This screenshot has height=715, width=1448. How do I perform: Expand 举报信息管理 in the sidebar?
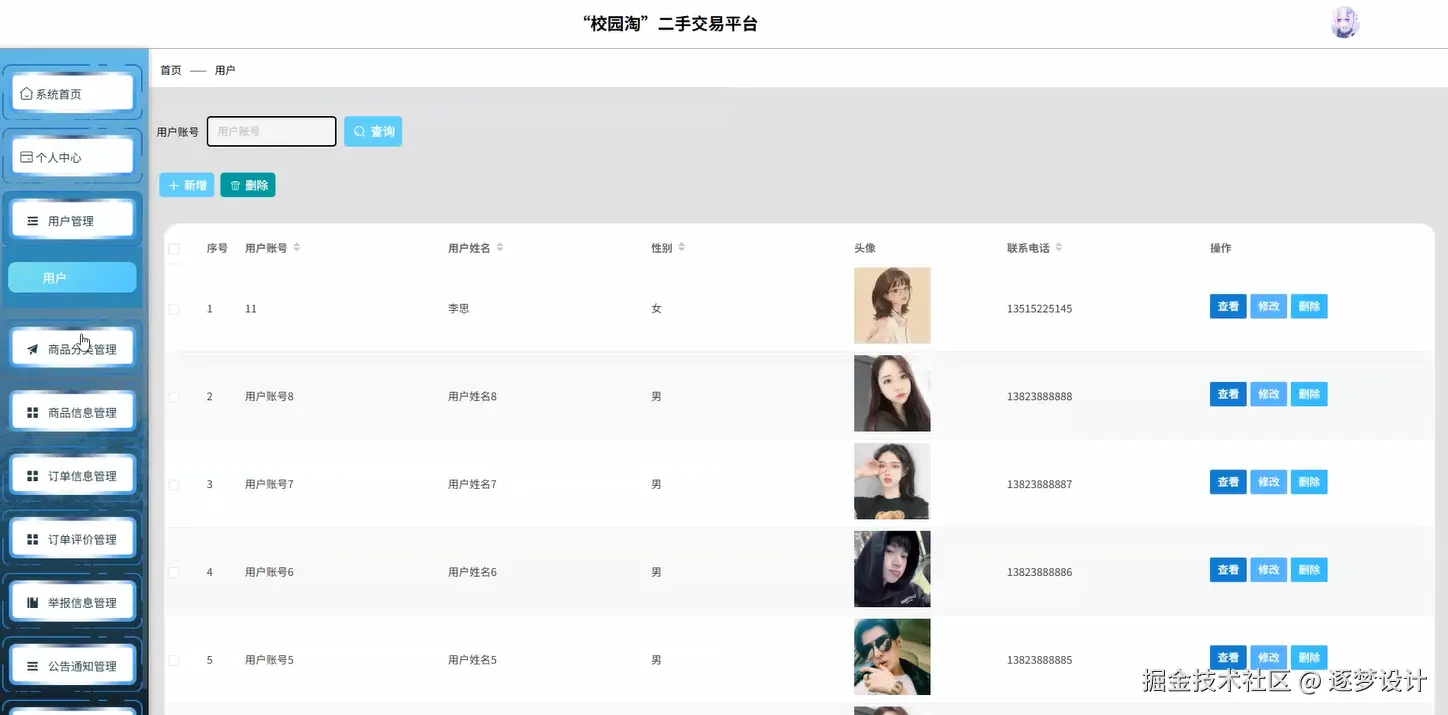[72, 602]
